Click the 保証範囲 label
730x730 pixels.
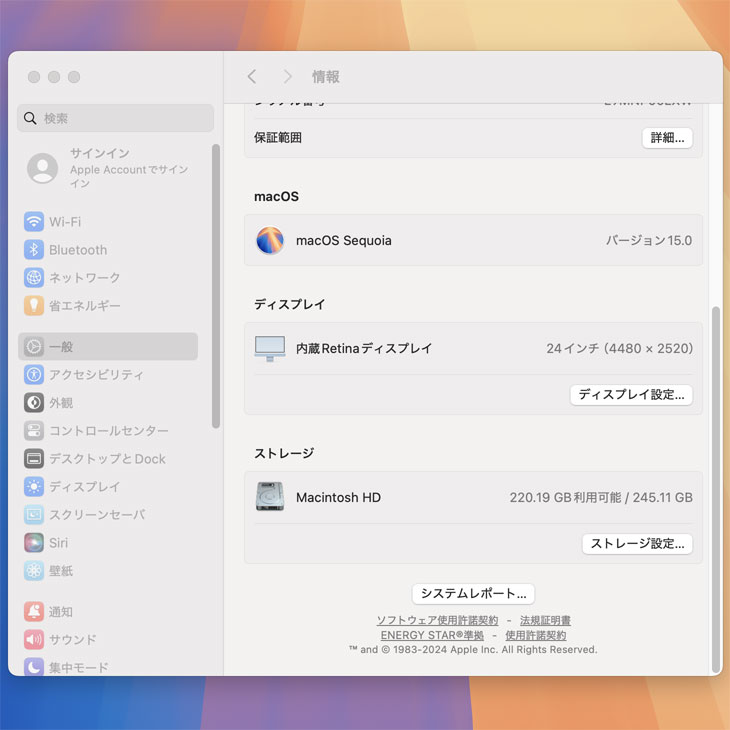pos(278,138)
